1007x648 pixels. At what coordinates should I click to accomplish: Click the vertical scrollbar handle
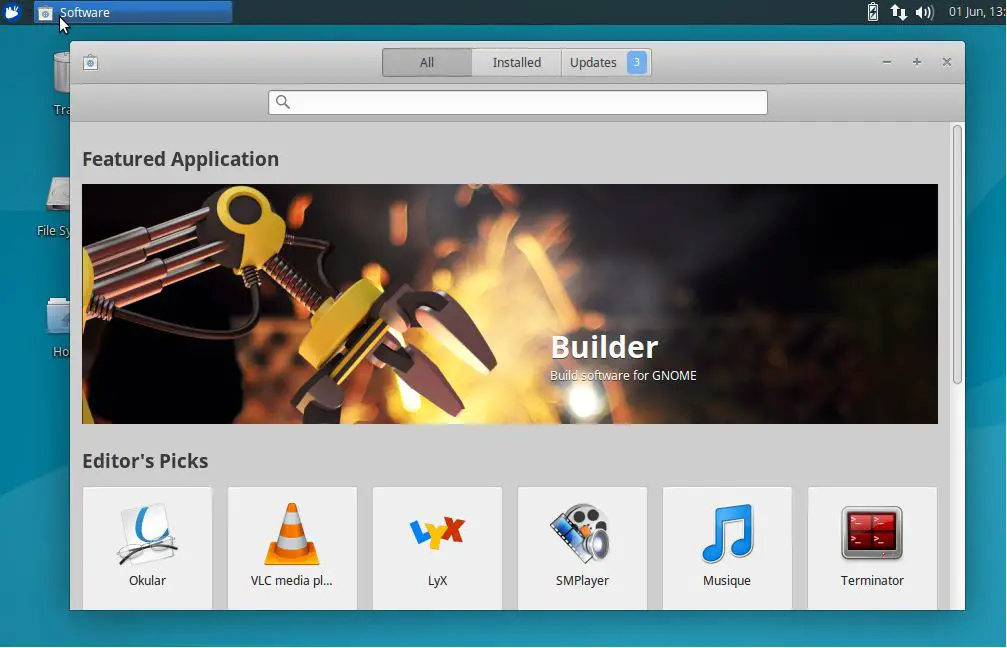tap(958, 255)
